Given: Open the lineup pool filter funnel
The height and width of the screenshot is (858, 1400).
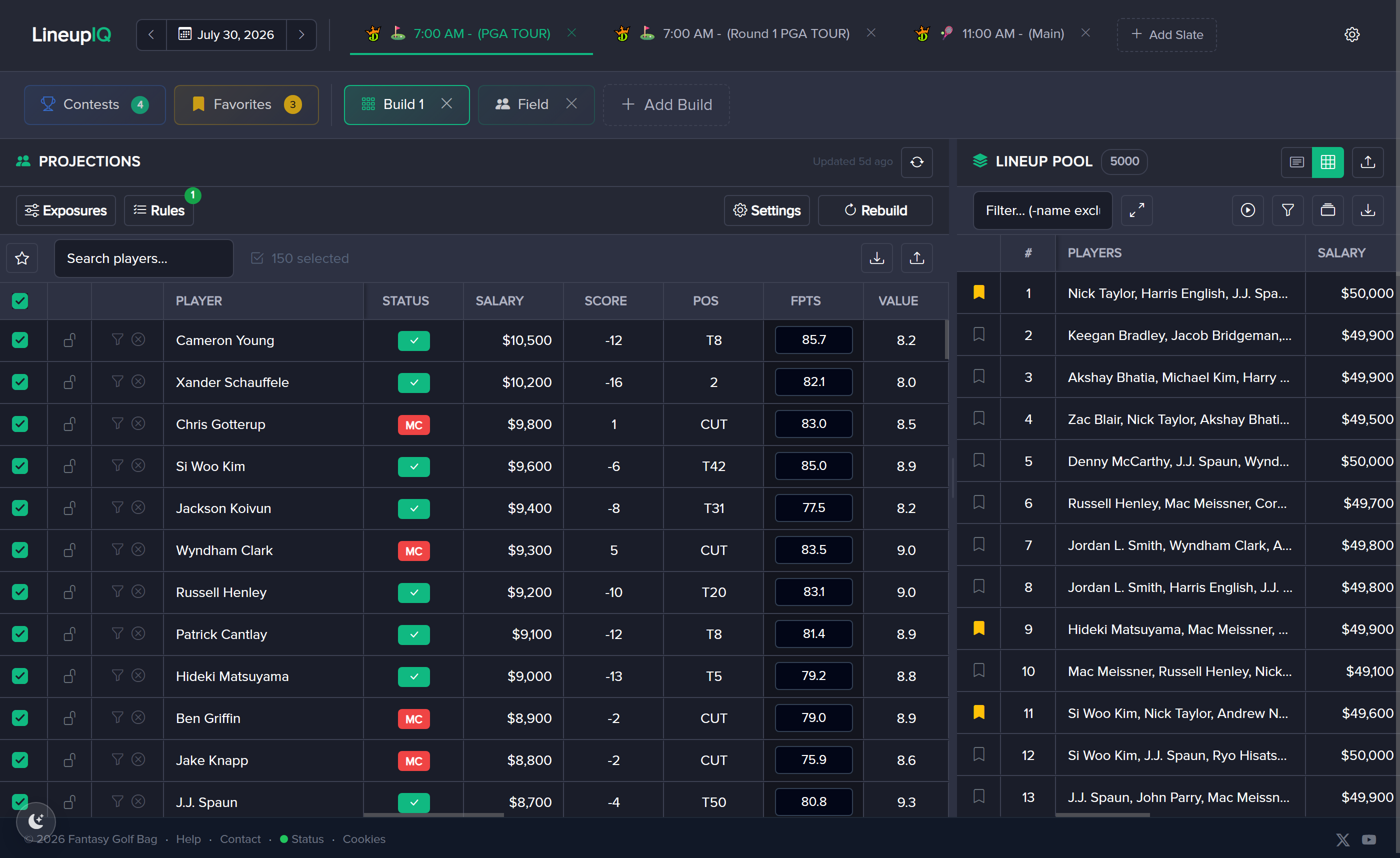Looking at the screenshot, I should (x=1287, y=210).
